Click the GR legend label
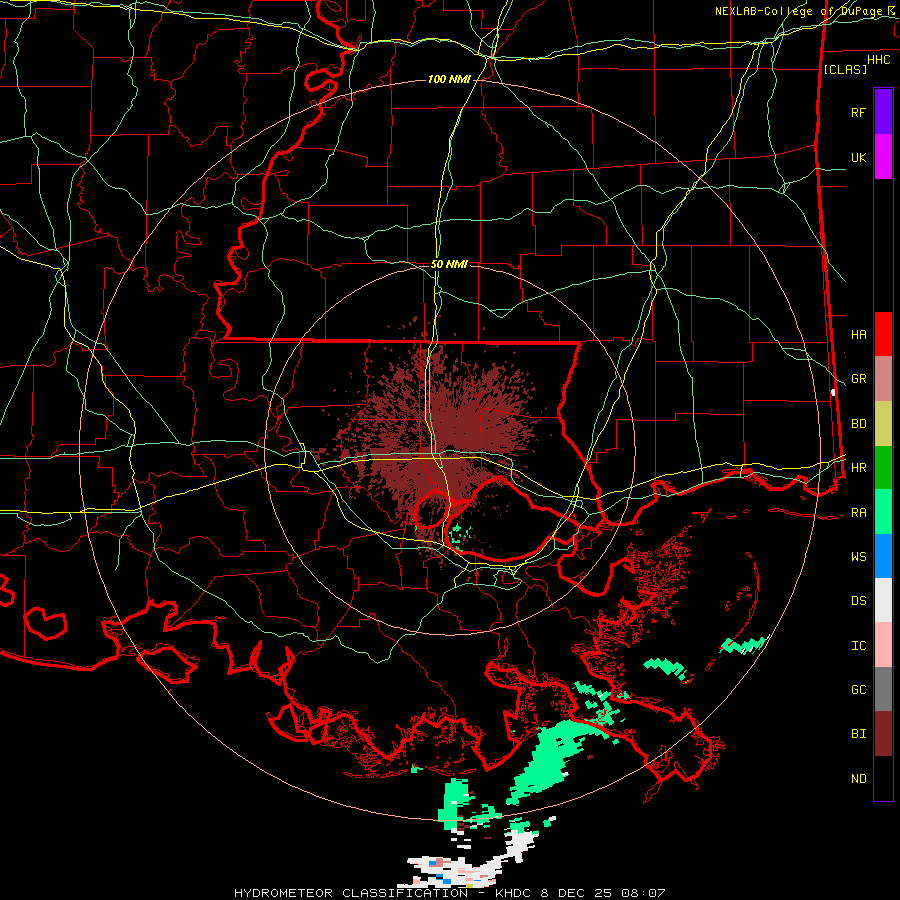Image resolution: width=900 pixels, height=900 pixels. point(858,379)
